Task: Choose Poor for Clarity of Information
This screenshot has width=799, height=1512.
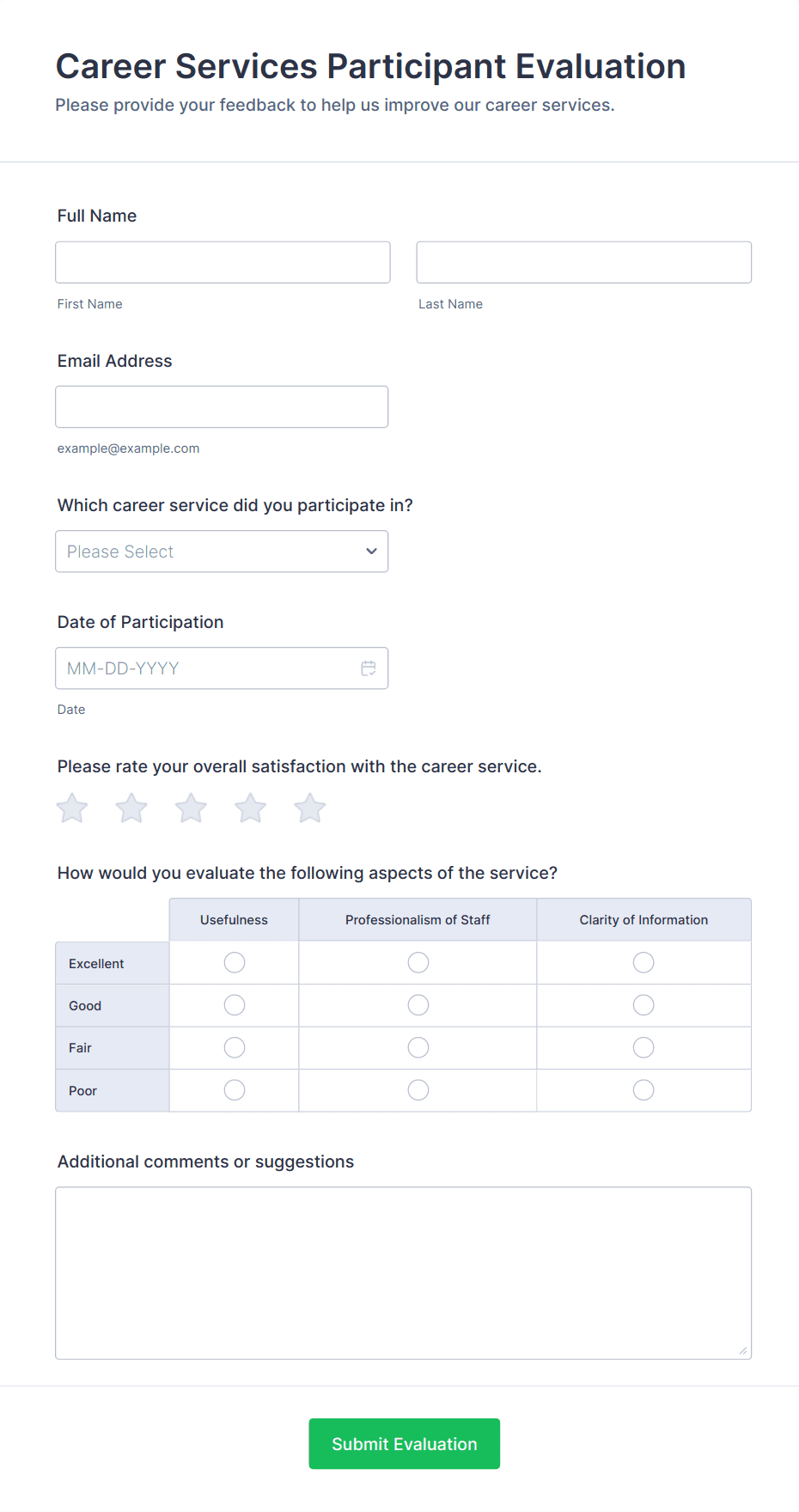Action: [x=643, y=1089]
